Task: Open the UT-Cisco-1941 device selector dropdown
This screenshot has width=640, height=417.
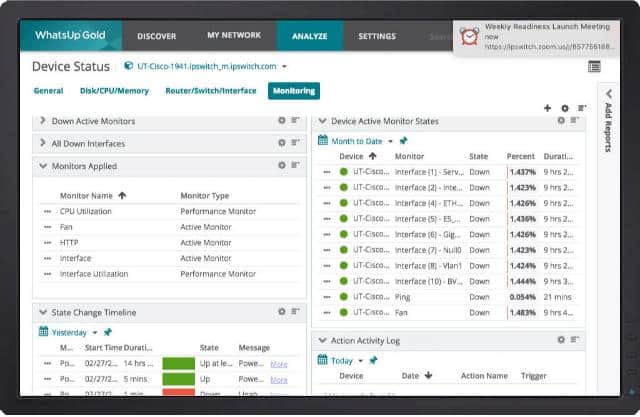Action: pyautogui.click(x=284, y=67)
